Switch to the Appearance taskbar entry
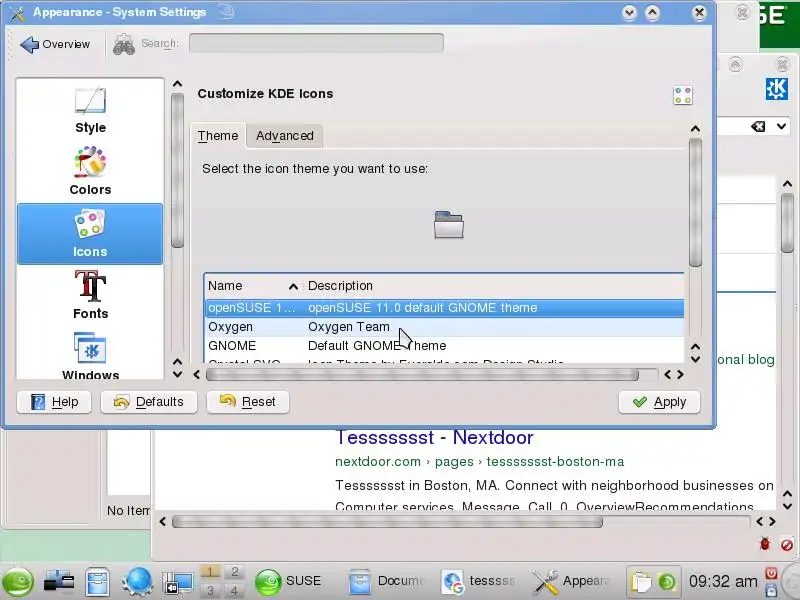 coord(571,582)
